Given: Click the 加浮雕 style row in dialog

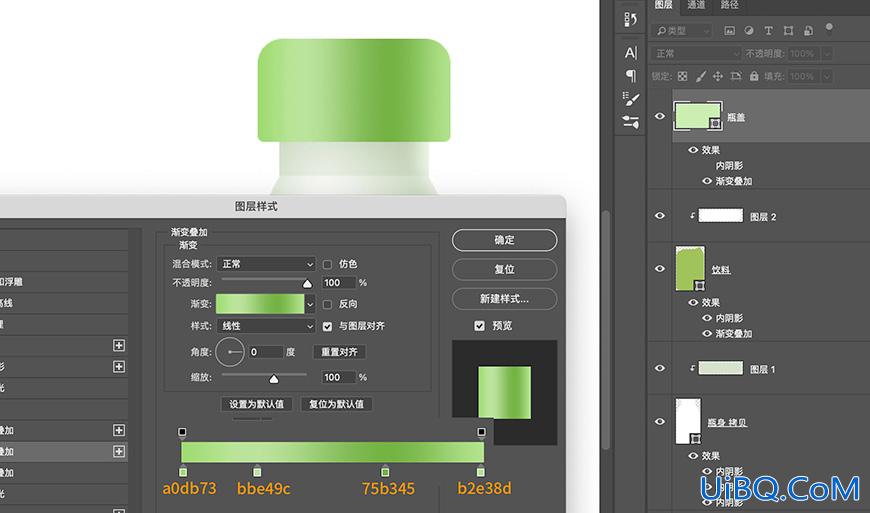Looking at the screenshot, I should coord(64,282).
